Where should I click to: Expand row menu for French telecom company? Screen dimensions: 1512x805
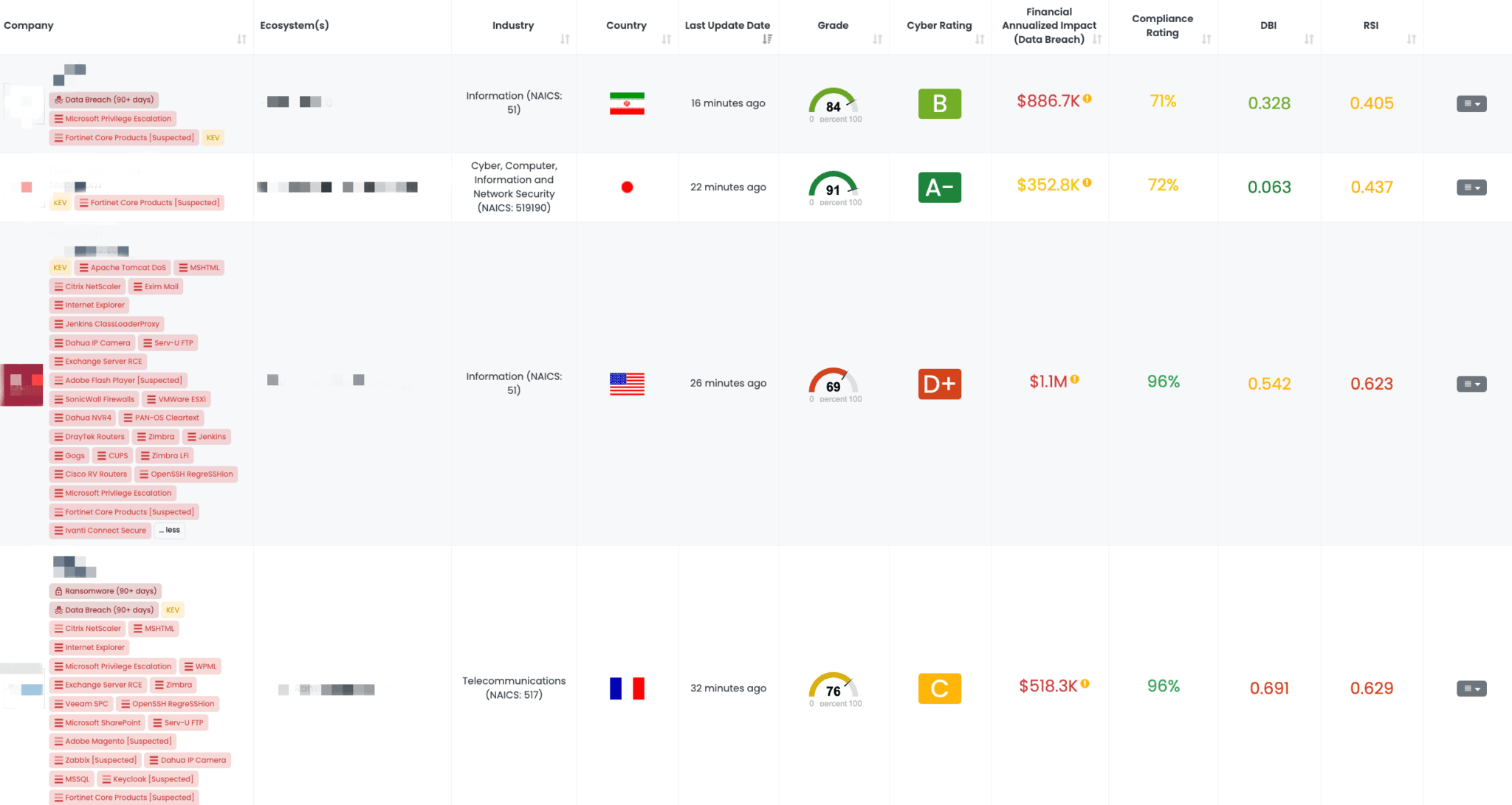coord(1471,689)
